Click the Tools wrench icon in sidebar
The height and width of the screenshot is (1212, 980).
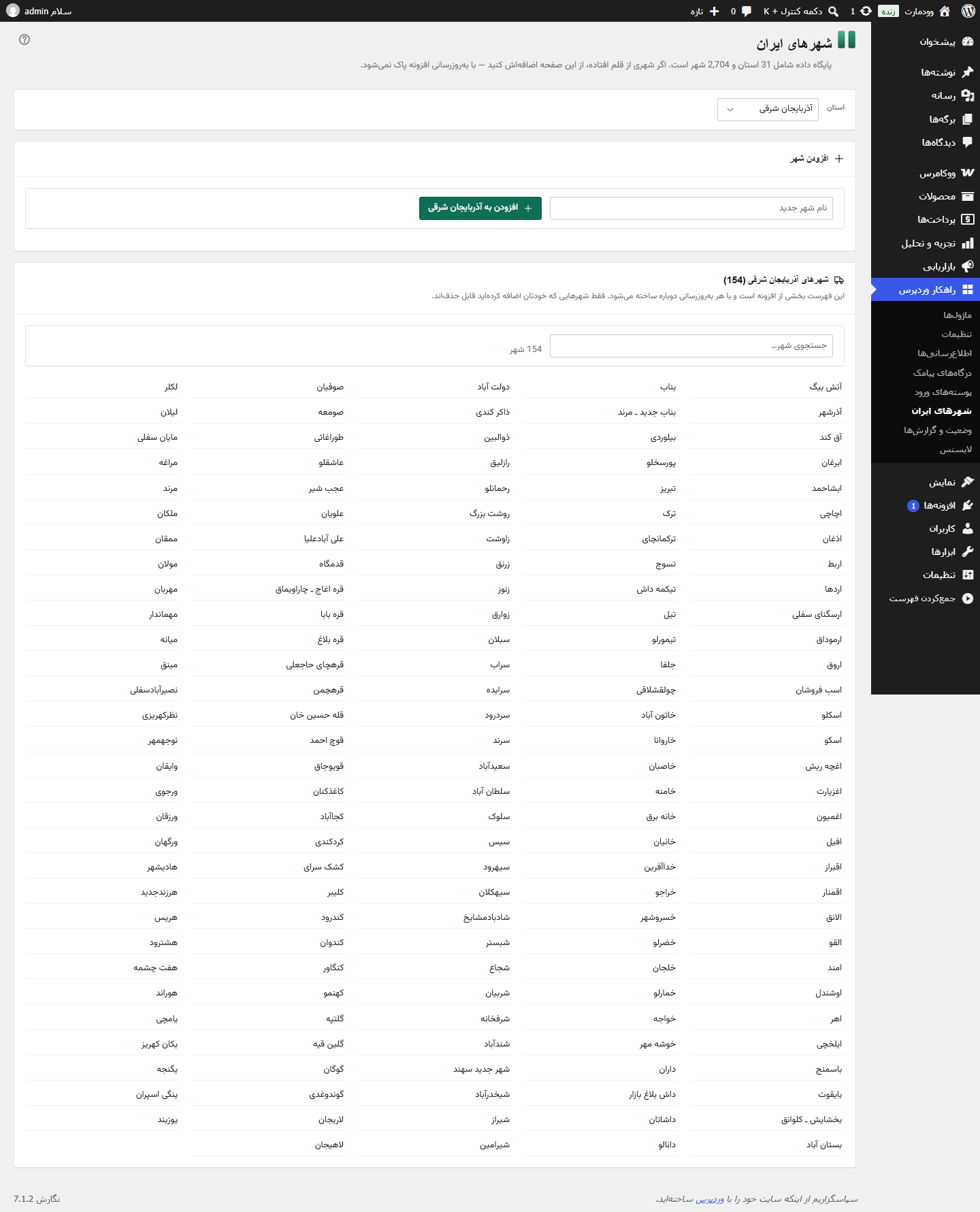[968, 552]
